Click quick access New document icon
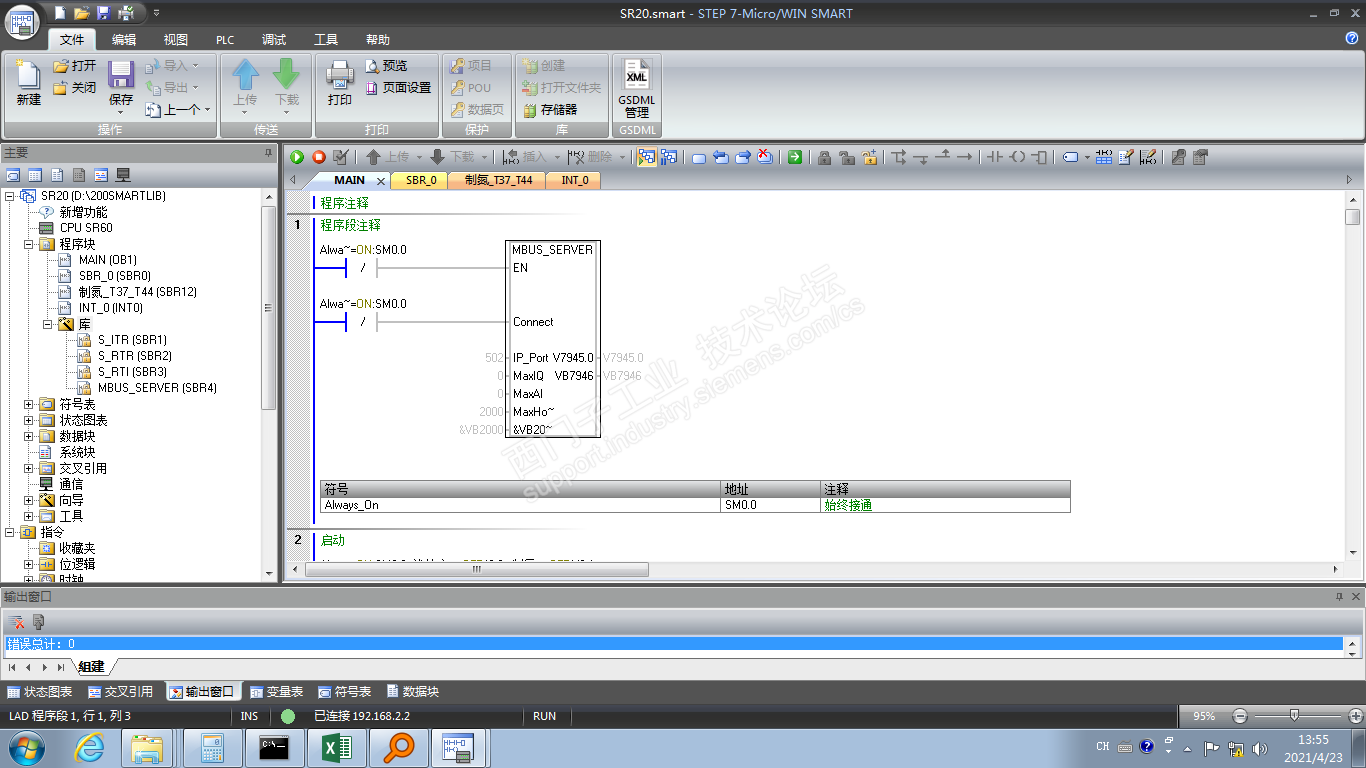Screen dimensions: 1366x768 [60, 13]
